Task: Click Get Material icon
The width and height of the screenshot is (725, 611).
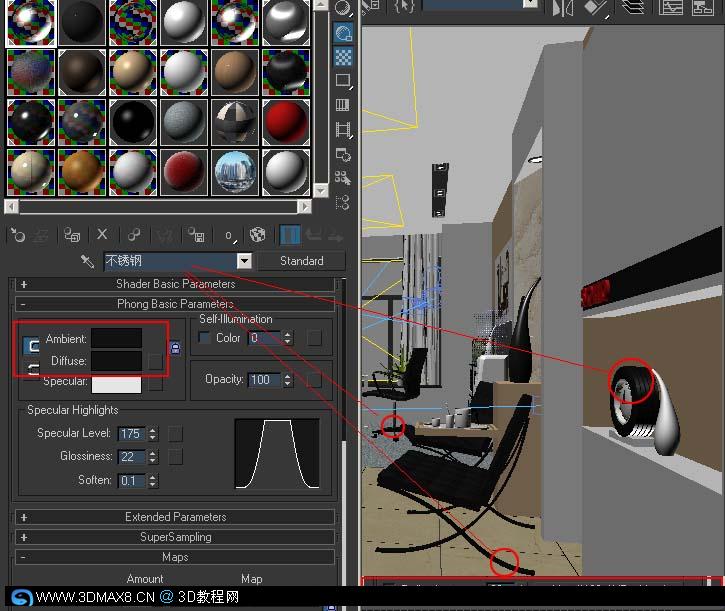Action: click(18, 235)
